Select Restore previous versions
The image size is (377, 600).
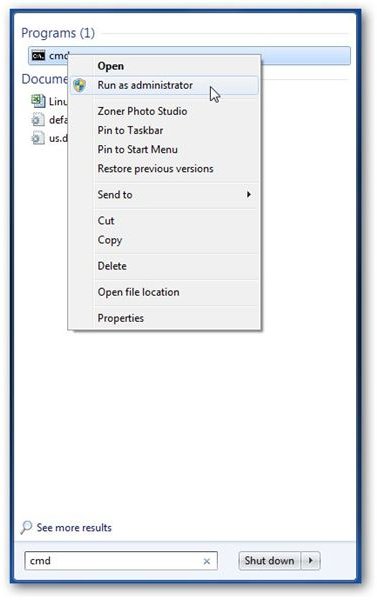coord(155,169)
